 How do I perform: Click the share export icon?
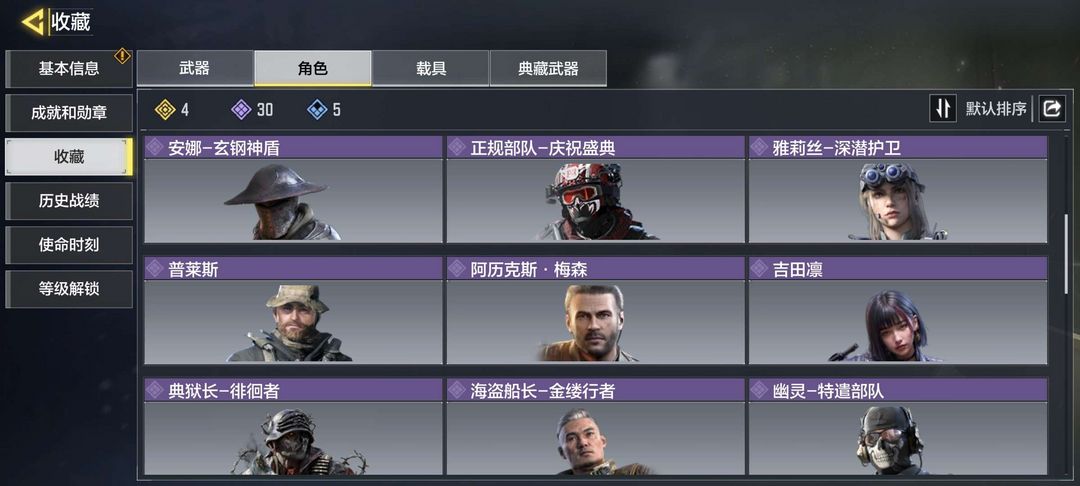tap(1052, 109)
